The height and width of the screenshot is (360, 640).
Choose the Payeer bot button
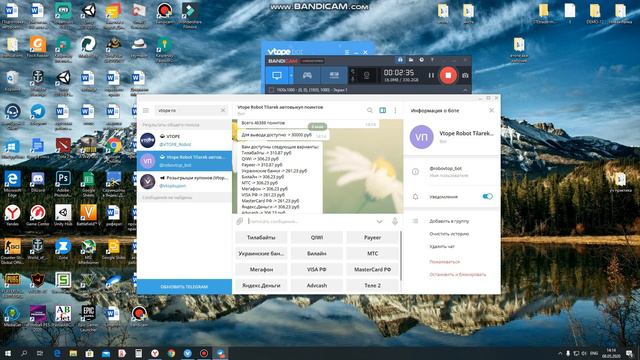click(x=372, y=237)
